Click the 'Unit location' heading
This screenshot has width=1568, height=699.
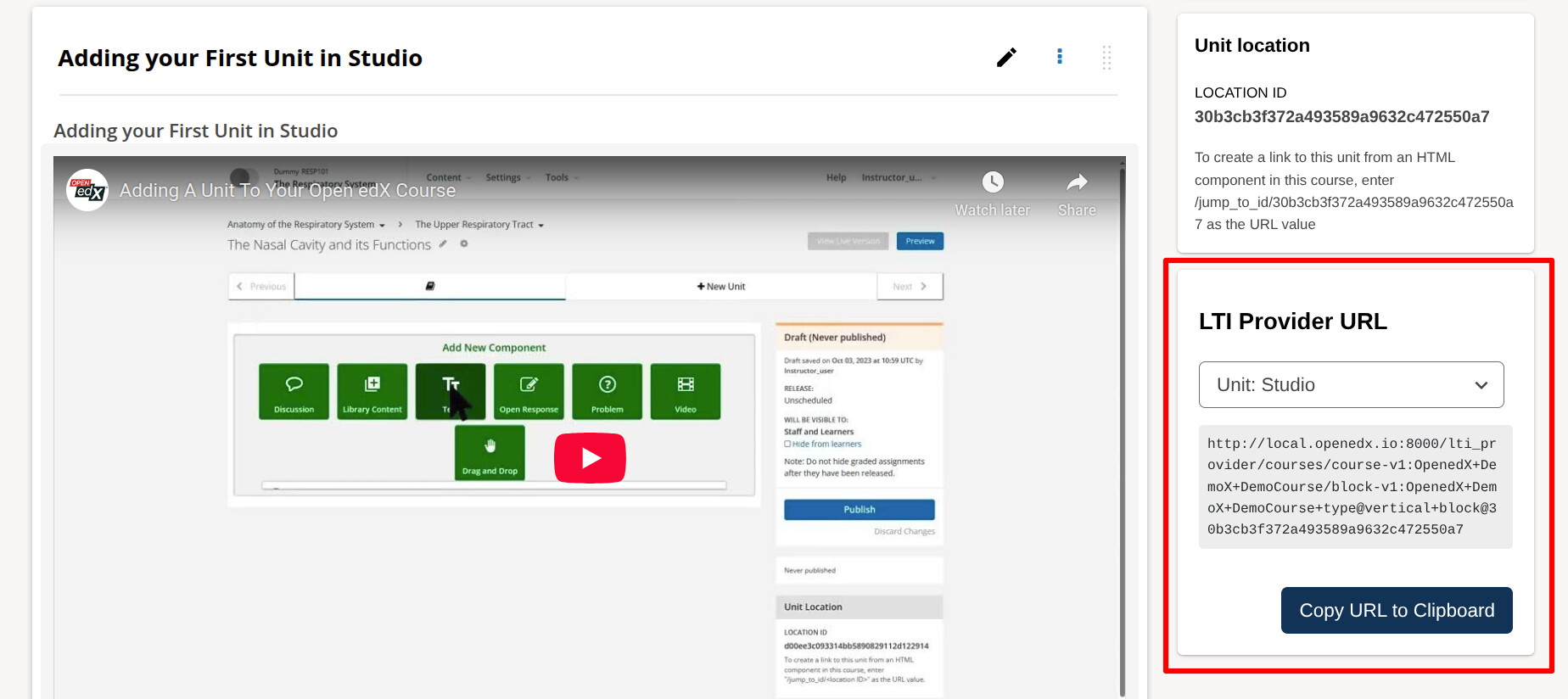click(x=1252, y=46)
